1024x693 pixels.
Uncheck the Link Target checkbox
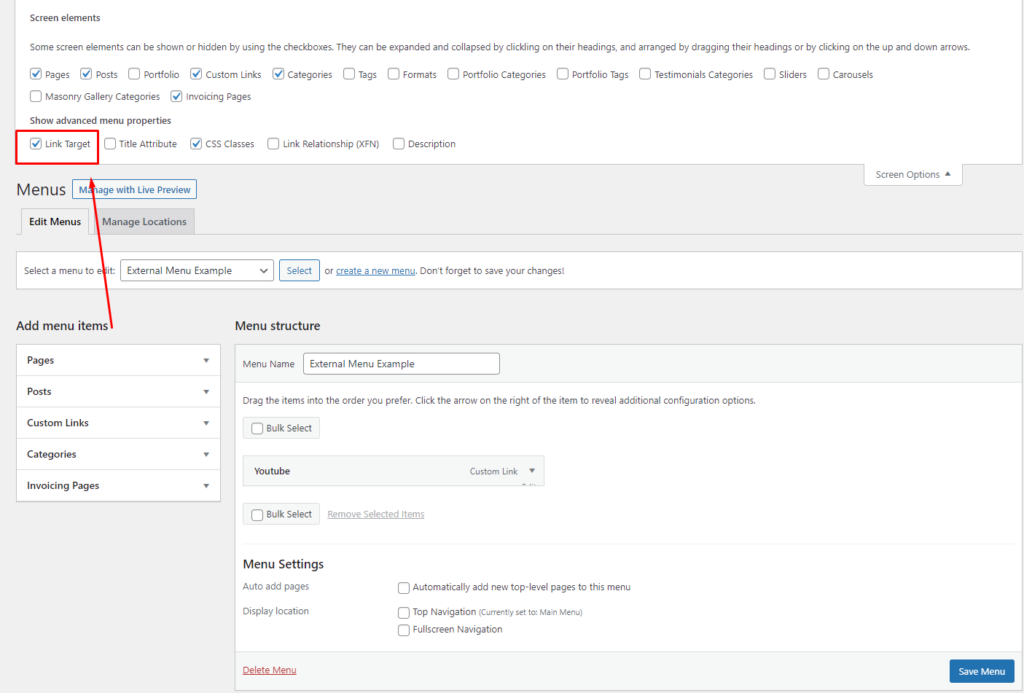(34, 144)
